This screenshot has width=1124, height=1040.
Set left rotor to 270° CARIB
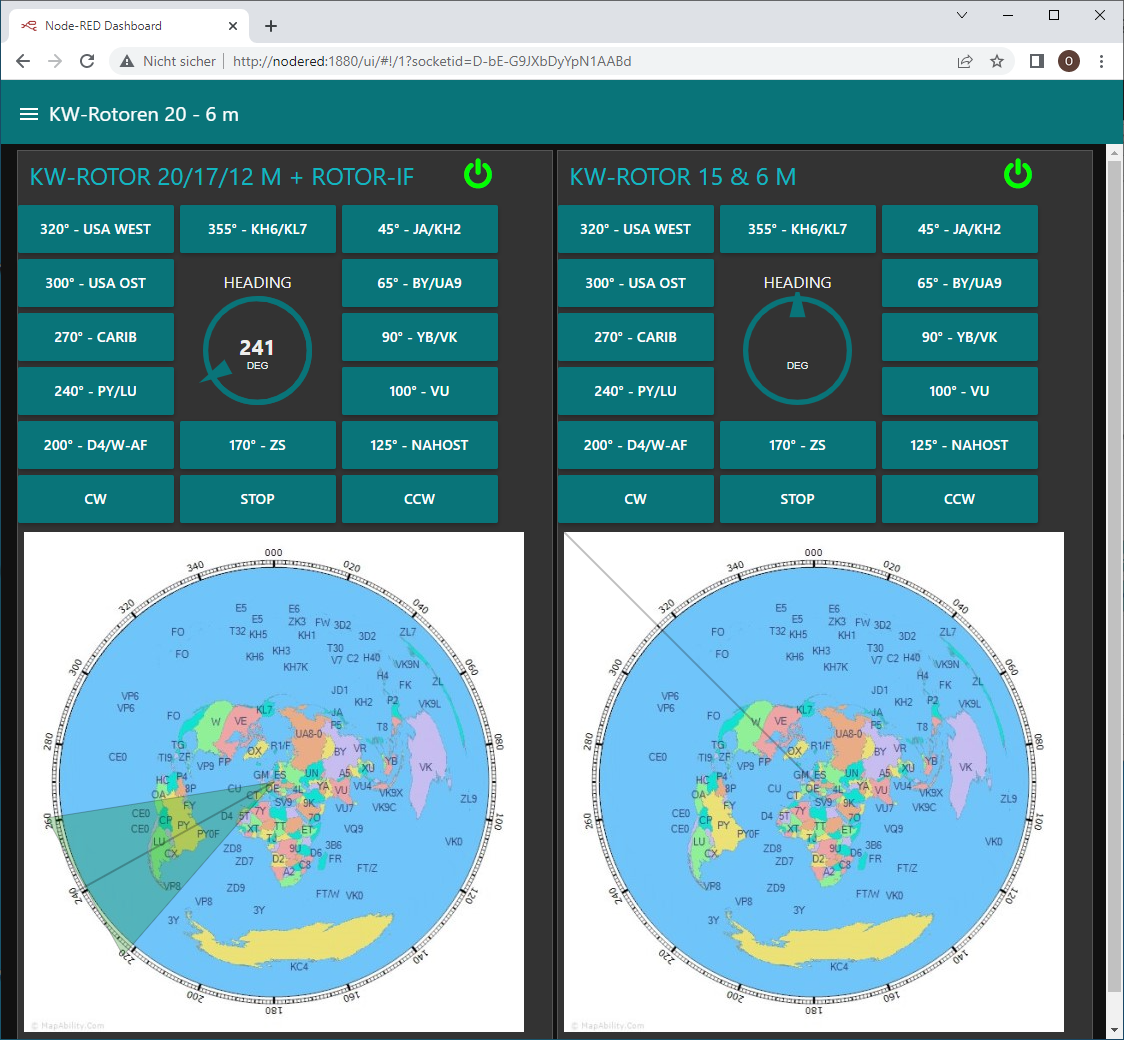(x=95, y=337)
